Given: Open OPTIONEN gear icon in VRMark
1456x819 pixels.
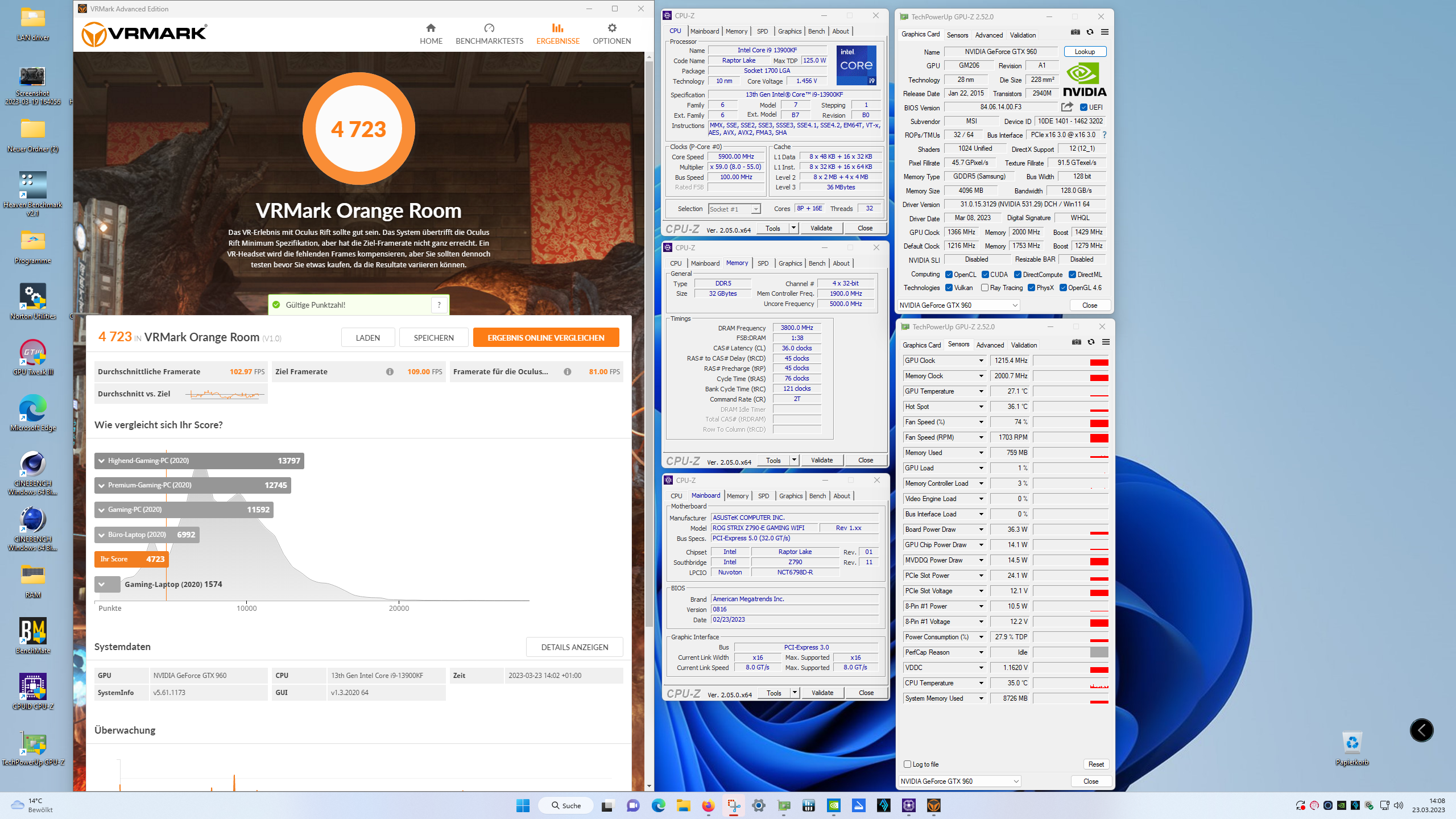Looking at the screenshot, I should pos(612,28).
